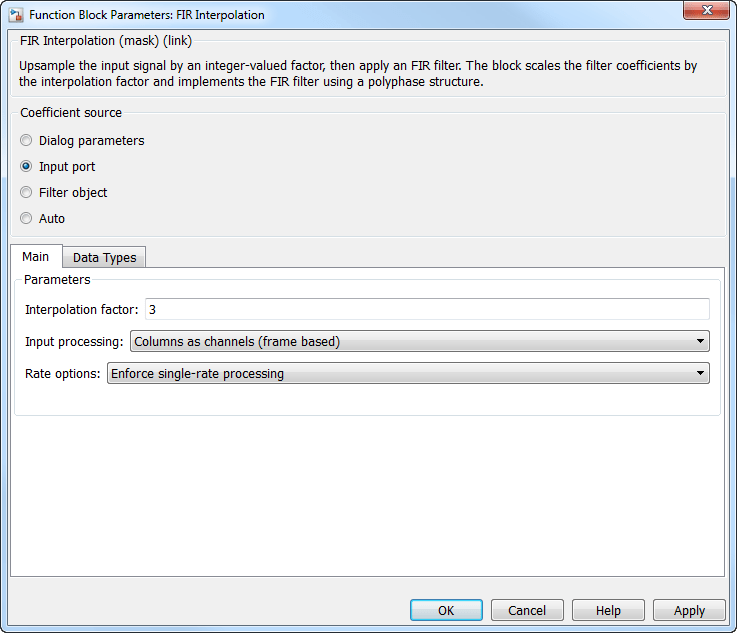The image size is (737, 633).
Task: Choose Filter object as coefficient source
Action: [x=27, y=193]
